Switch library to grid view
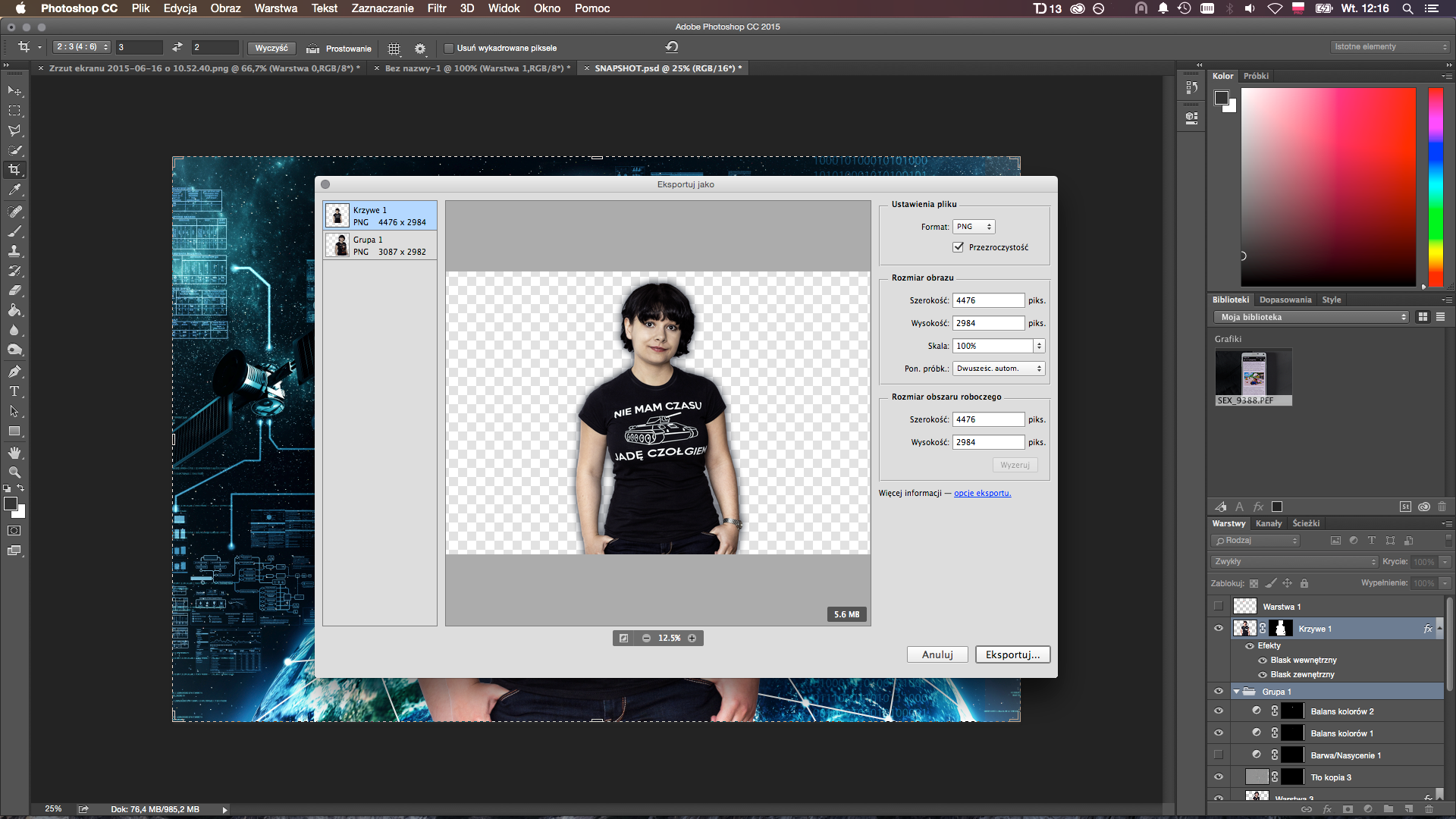The image size is (1456, 819). click(x=1423, y=317)
